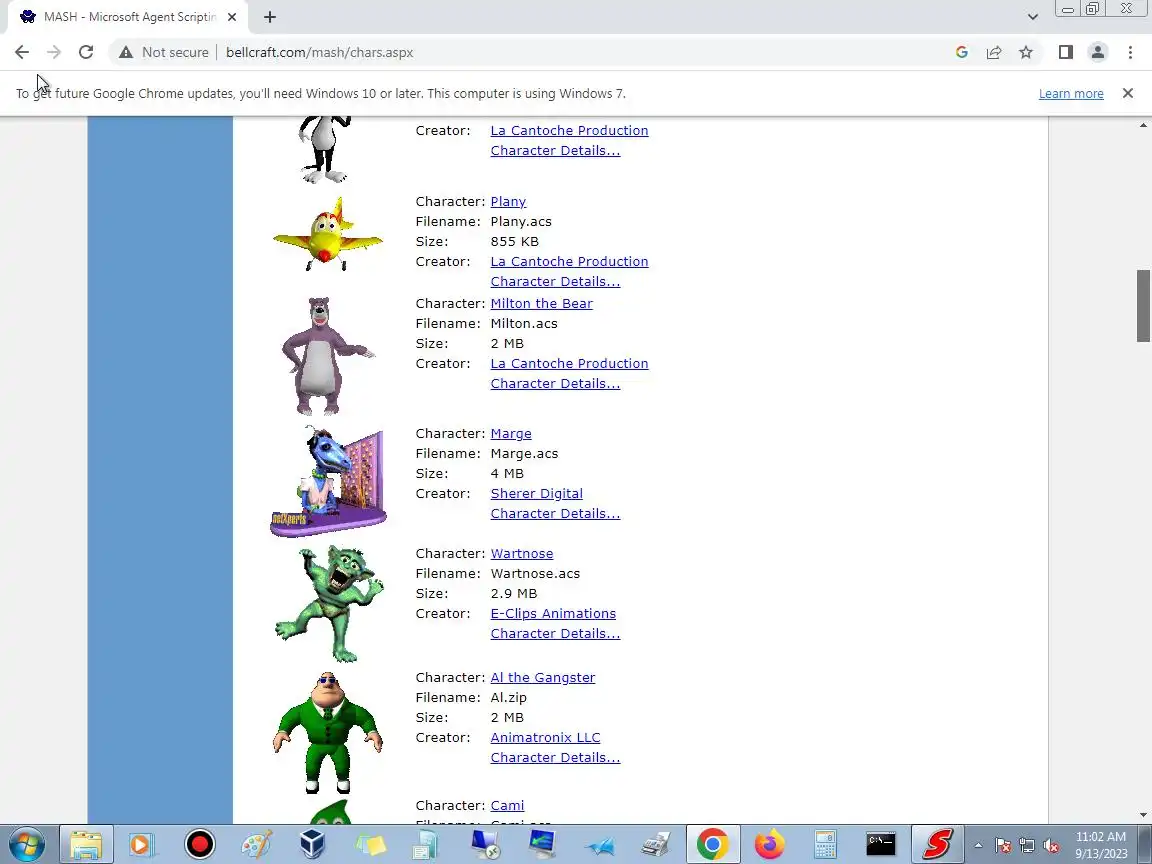Share this page via the share icon
Viewport: 1152px width, 864px height.
[994, 52]
